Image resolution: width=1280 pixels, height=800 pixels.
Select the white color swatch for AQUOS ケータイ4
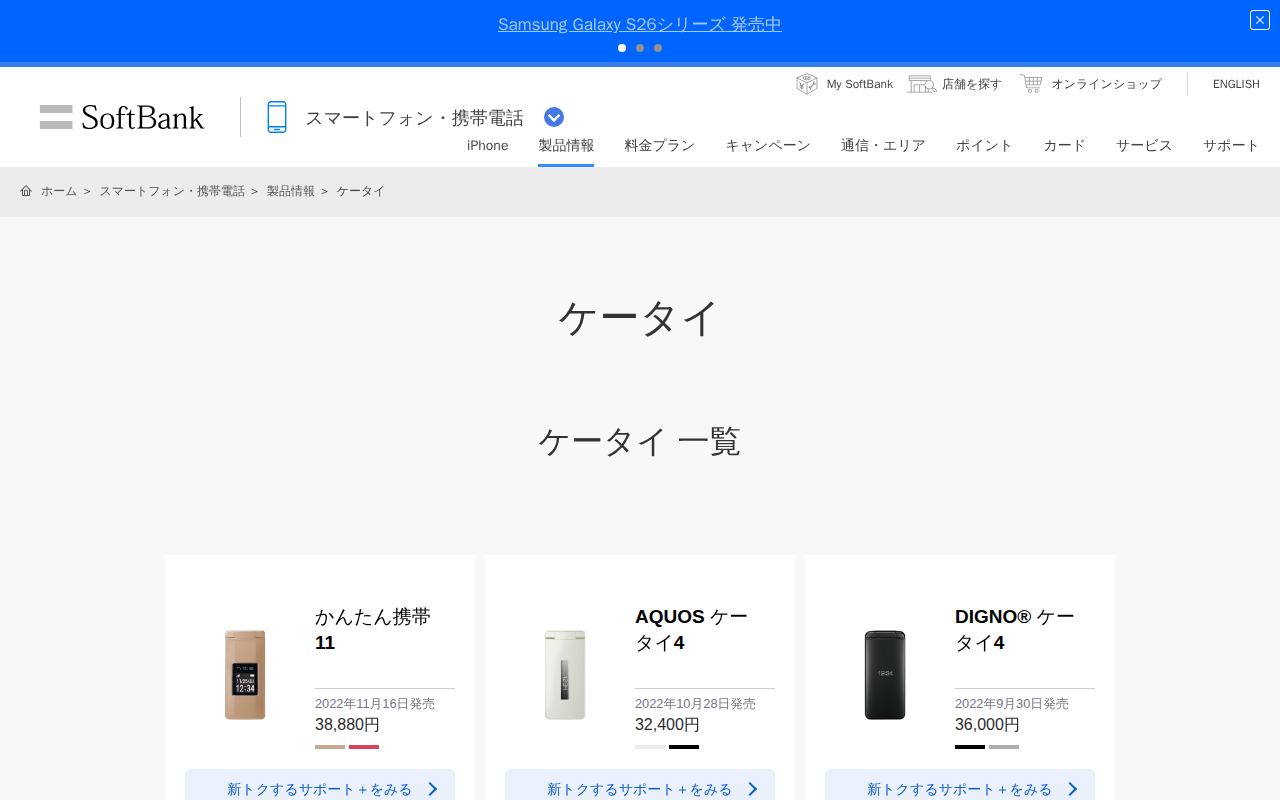point(650,747)
